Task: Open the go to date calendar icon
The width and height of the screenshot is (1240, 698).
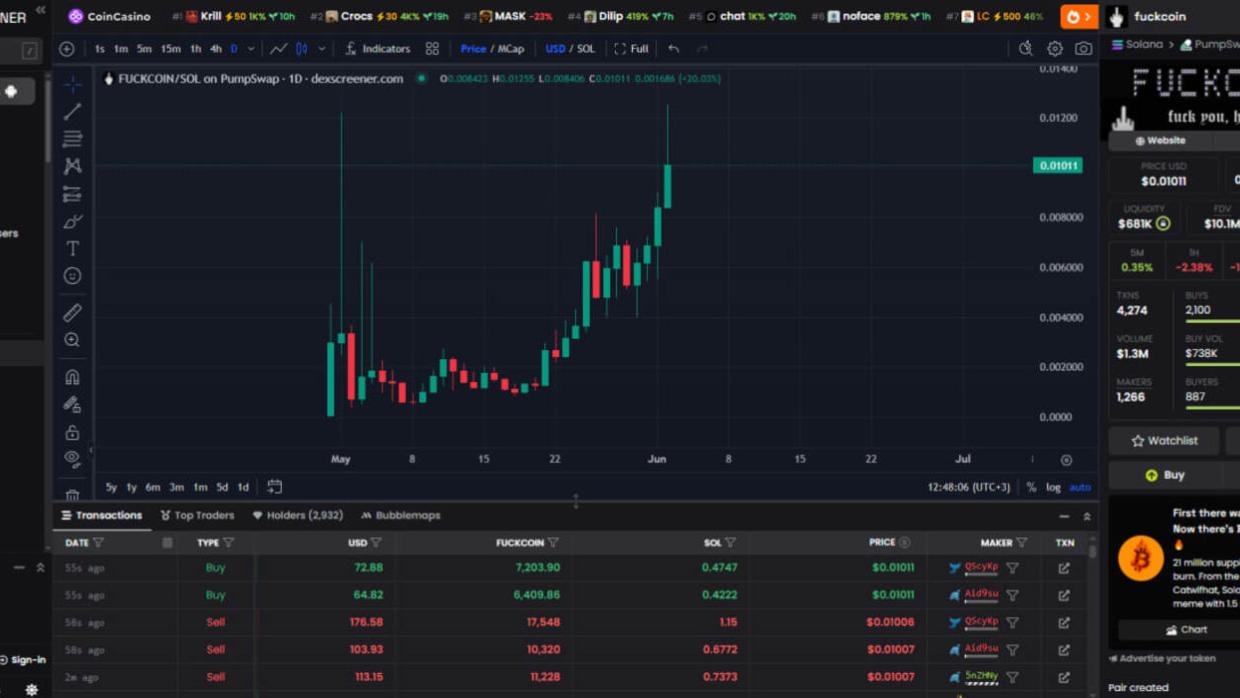Action: [274, 487]
